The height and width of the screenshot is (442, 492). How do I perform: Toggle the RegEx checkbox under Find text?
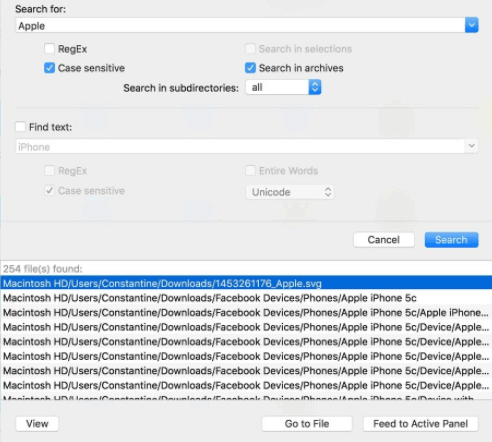(49, 171)
